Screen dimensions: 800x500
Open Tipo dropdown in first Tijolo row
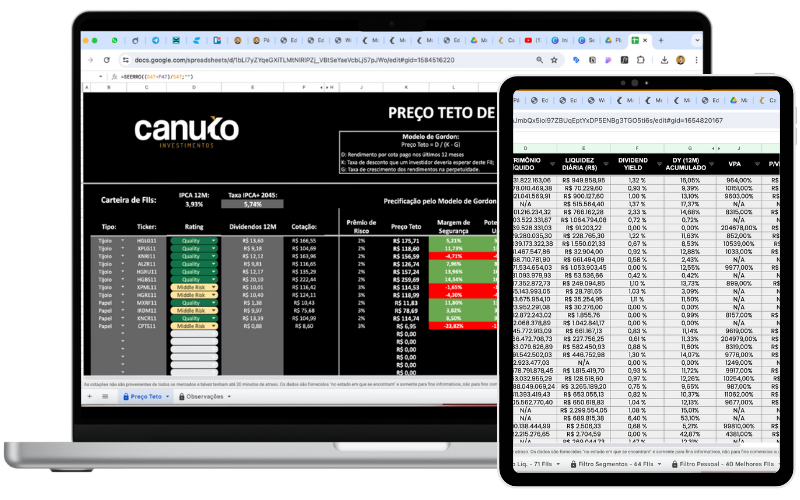click(121, 241)
